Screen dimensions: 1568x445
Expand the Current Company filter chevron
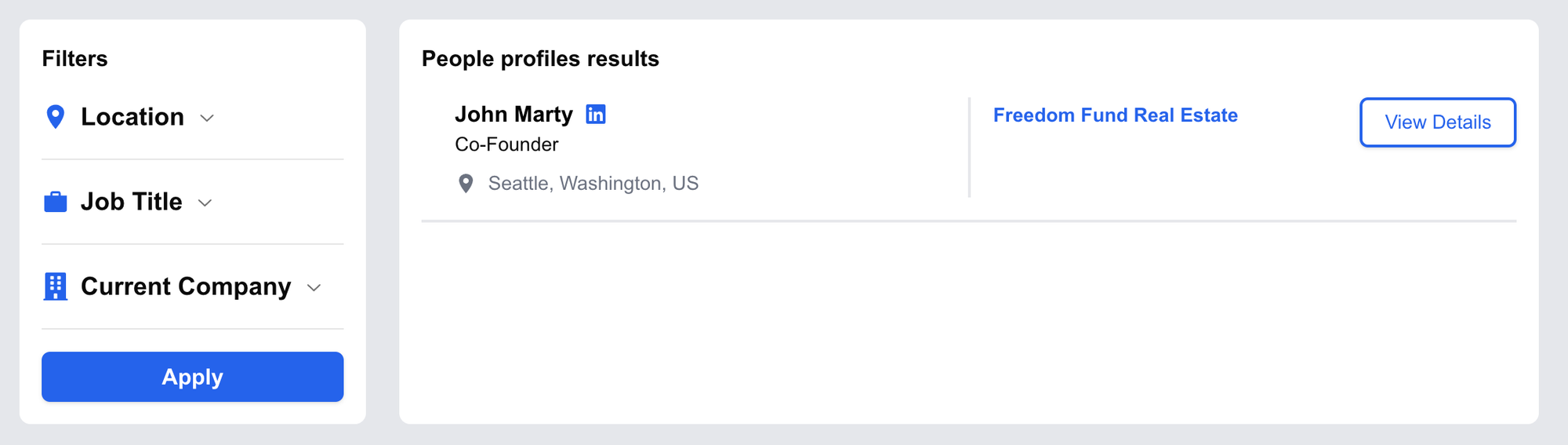click(314, 288)
